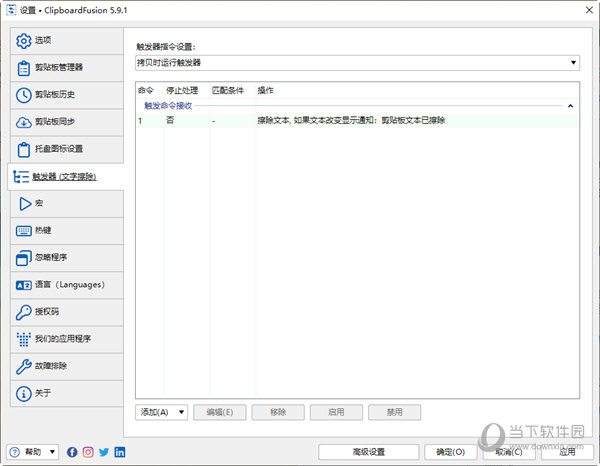
Task: Open 我们的应用程序 tab
Action: point(67,339)
